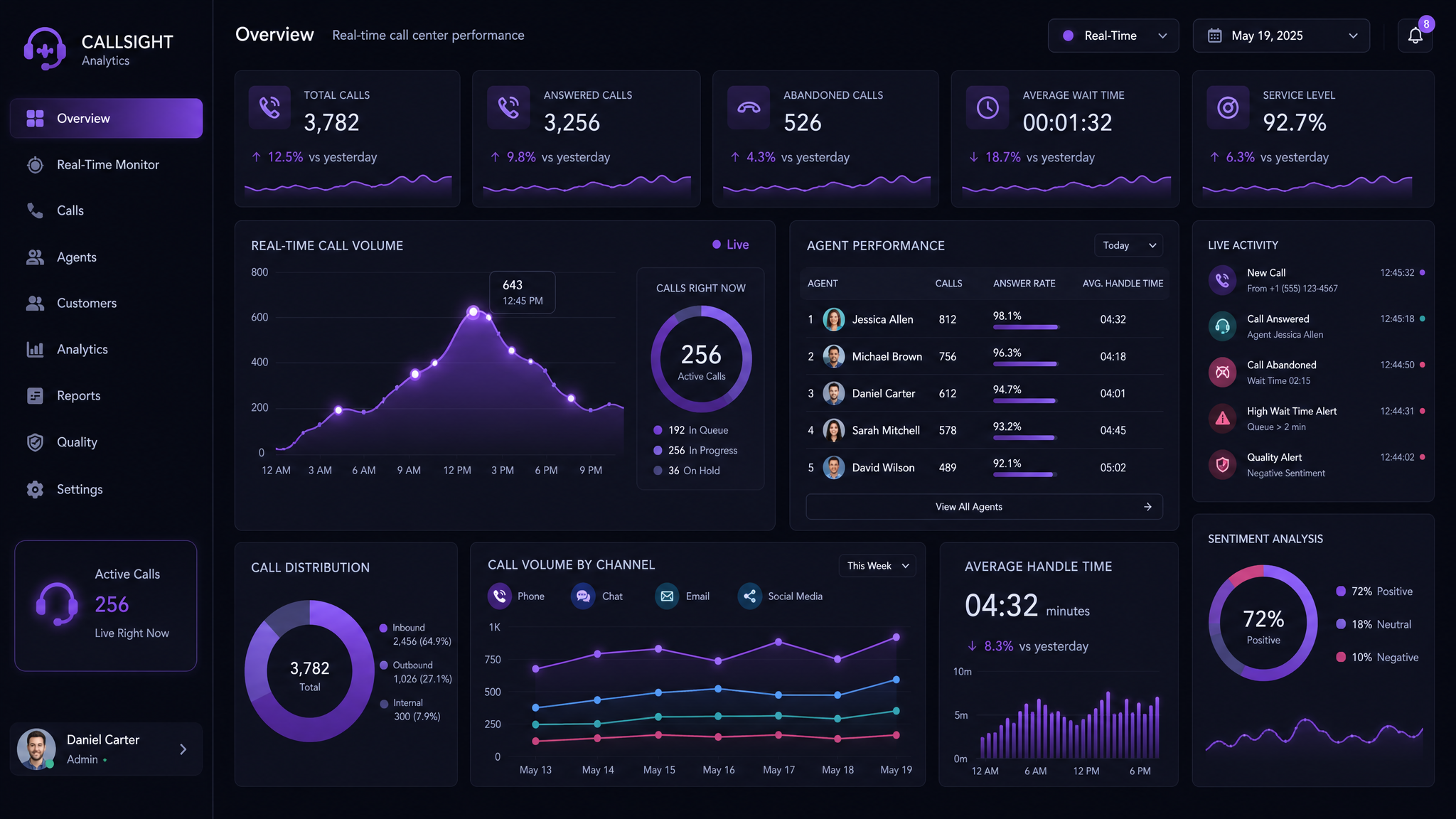Click Jessica Allen's avatar
This screenshot has width=1456, height=819.
(x=833, y=319)
